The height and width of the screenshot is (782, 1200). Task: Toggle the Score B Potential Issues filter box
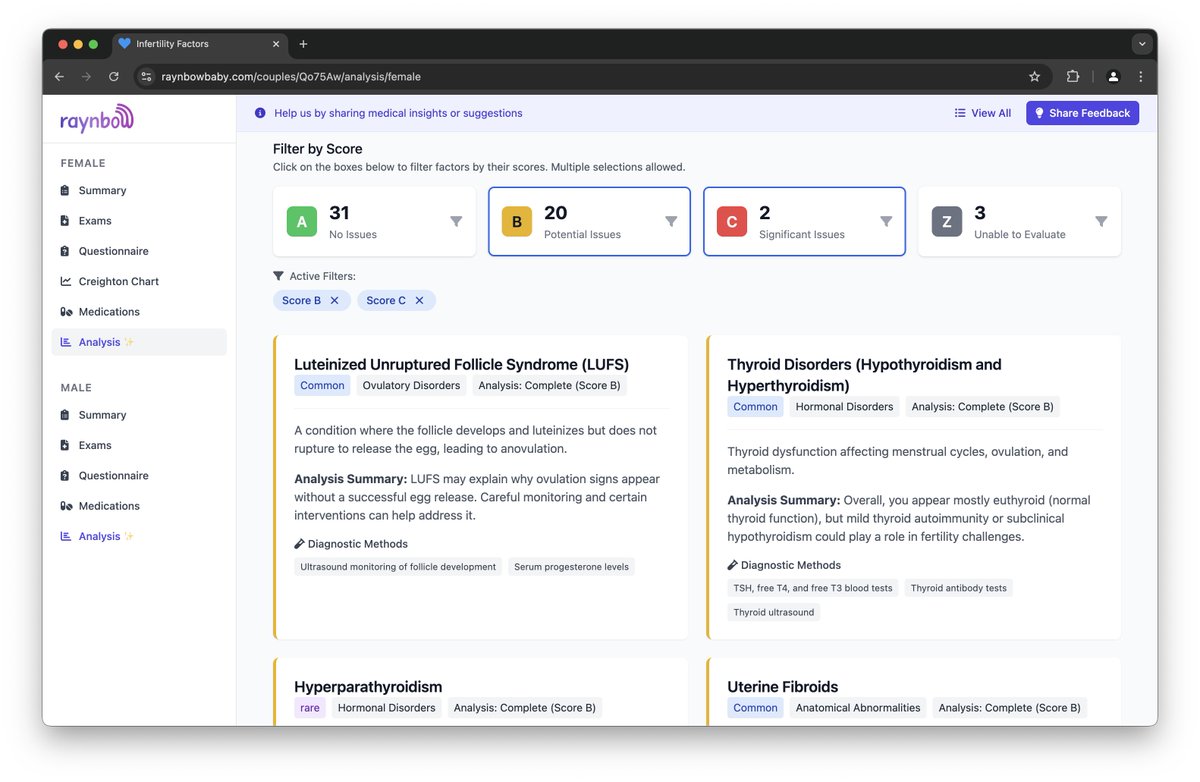[x=589, y=222]
